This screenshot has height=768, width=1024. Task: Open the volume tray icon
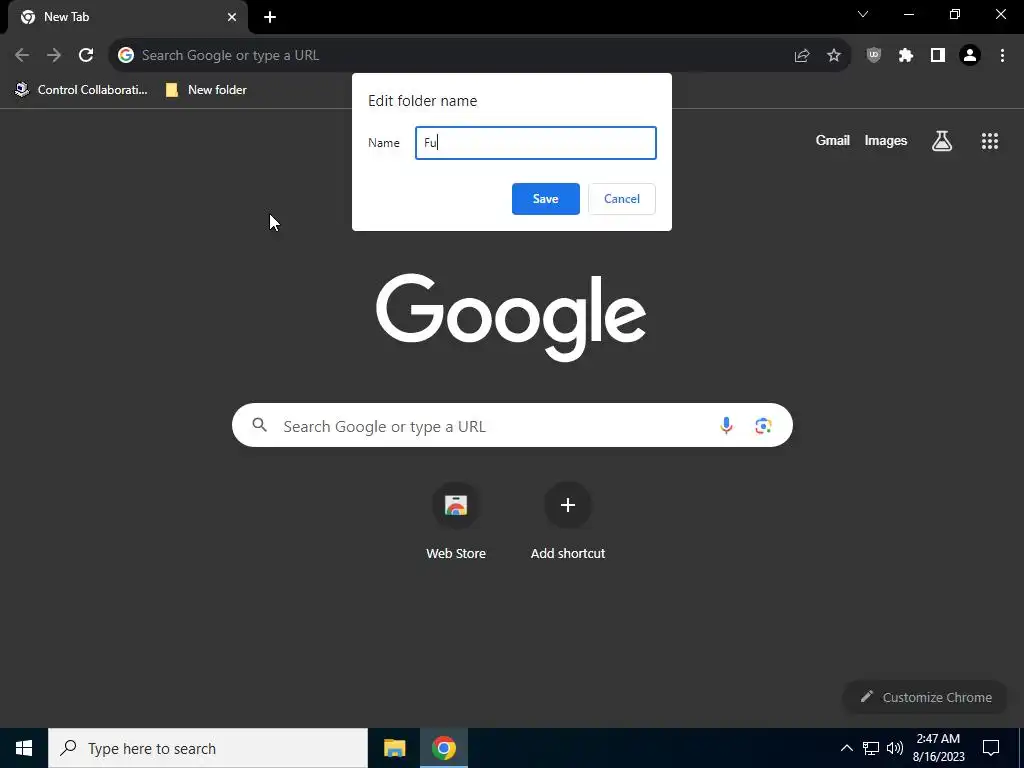coord(895,748)
